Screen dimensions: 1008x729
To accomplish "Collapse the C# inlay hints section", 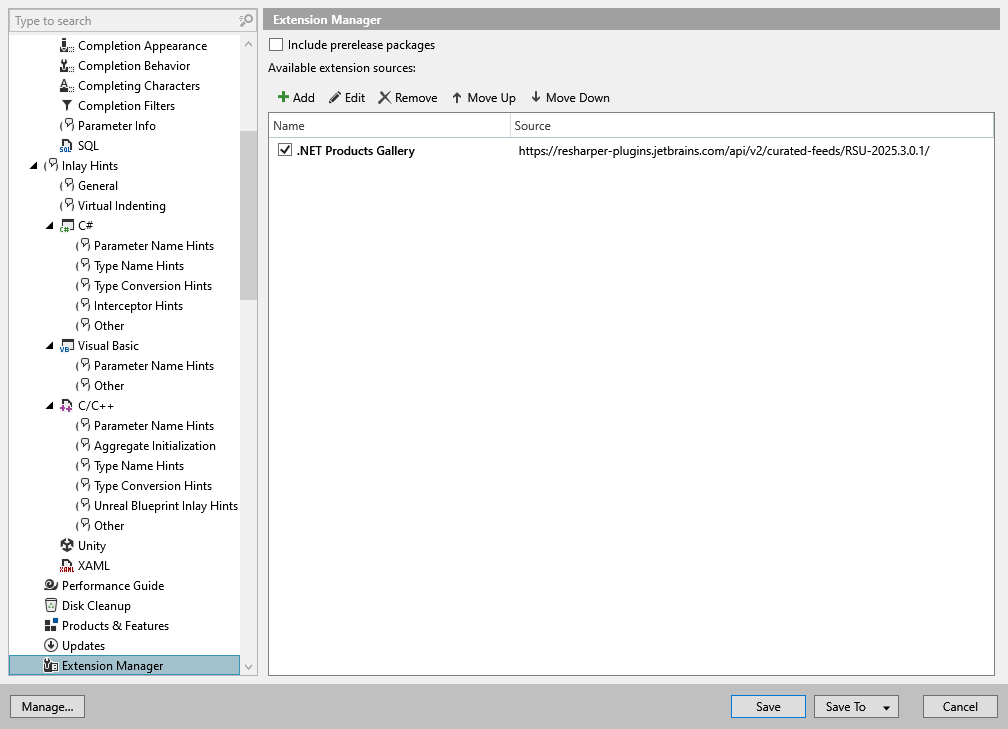I will [x=50, y=225].
